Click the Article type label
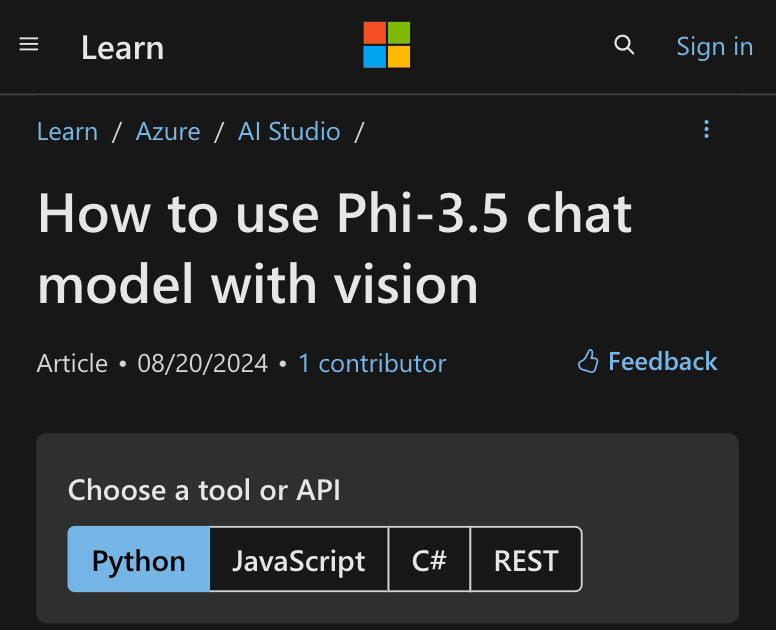 click(72, 363)
